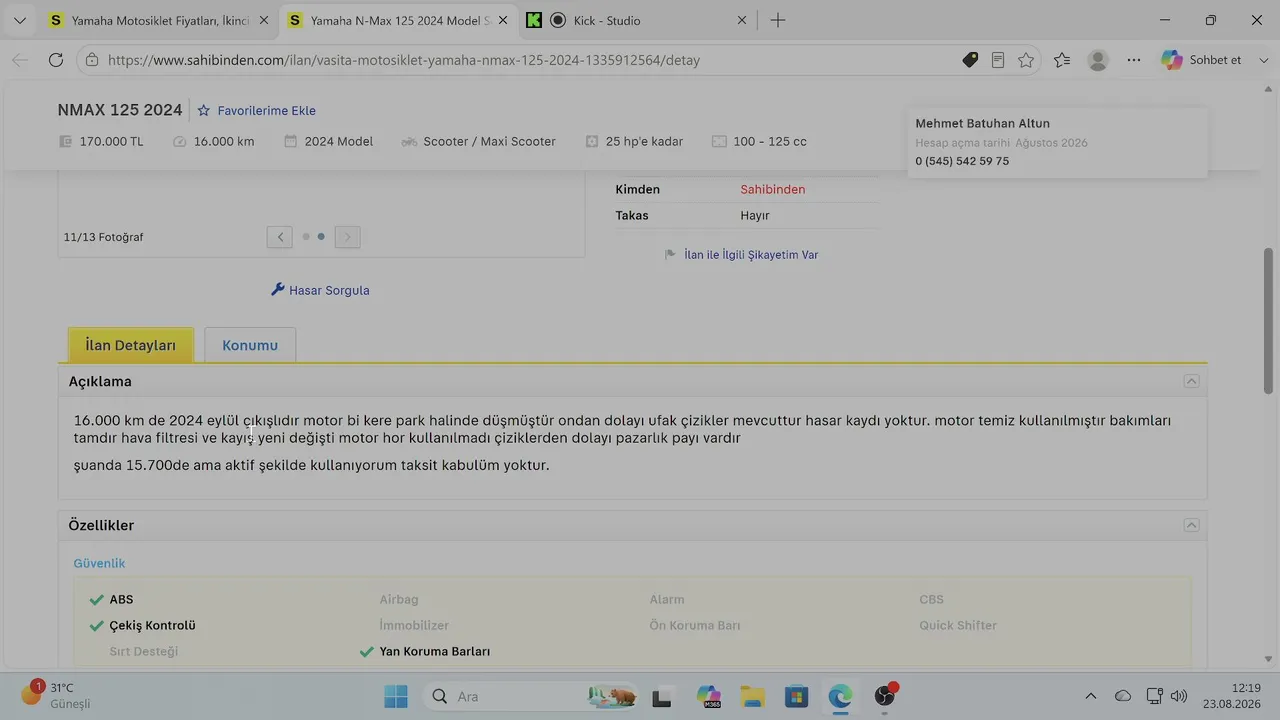Open Microsoft Store from the taskbar
The height and width of the screenshot is (720, 1280).
point(796,696)
